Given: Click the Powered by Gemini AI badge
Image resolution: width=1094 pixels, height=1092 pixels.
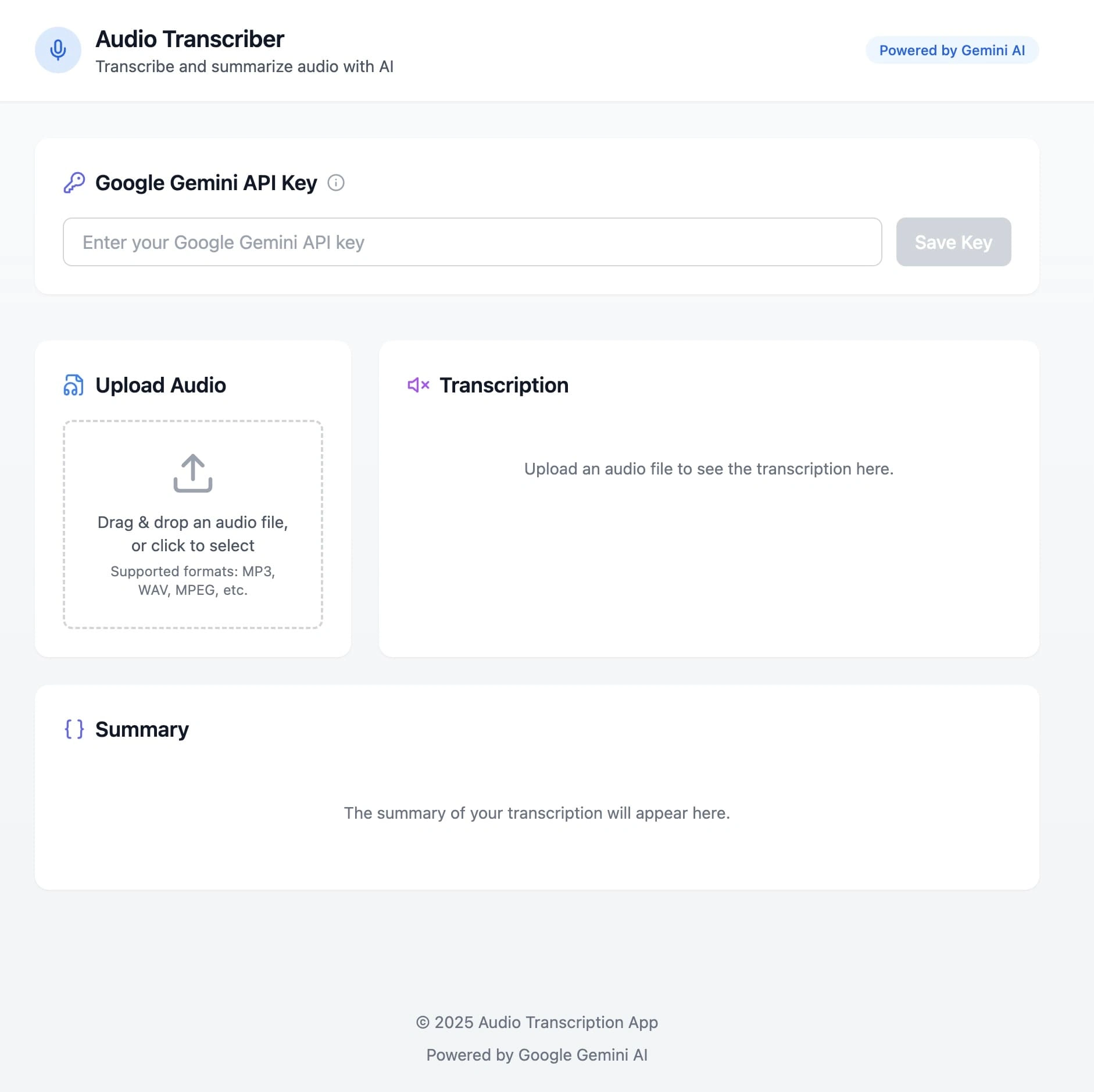Looking at the screenshot, I should coord(952,50).
